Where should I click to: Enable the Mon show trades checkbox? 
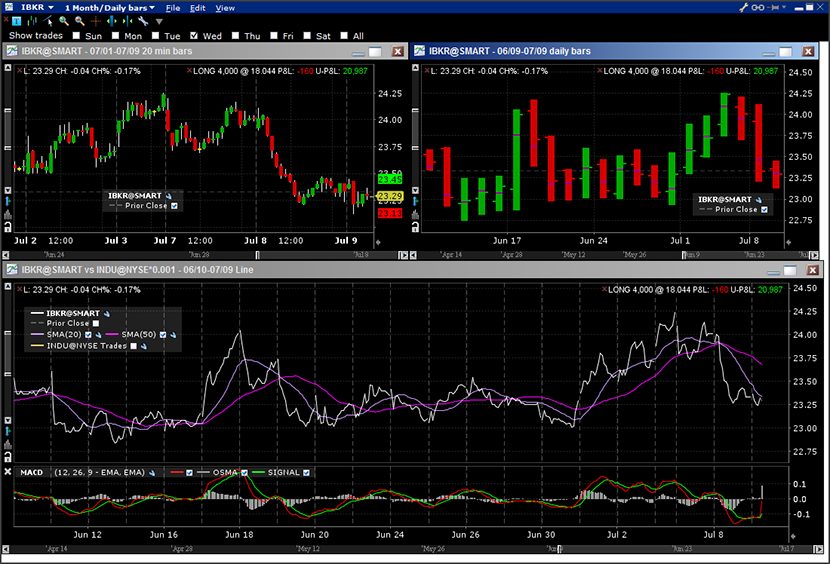pos(115,36)
